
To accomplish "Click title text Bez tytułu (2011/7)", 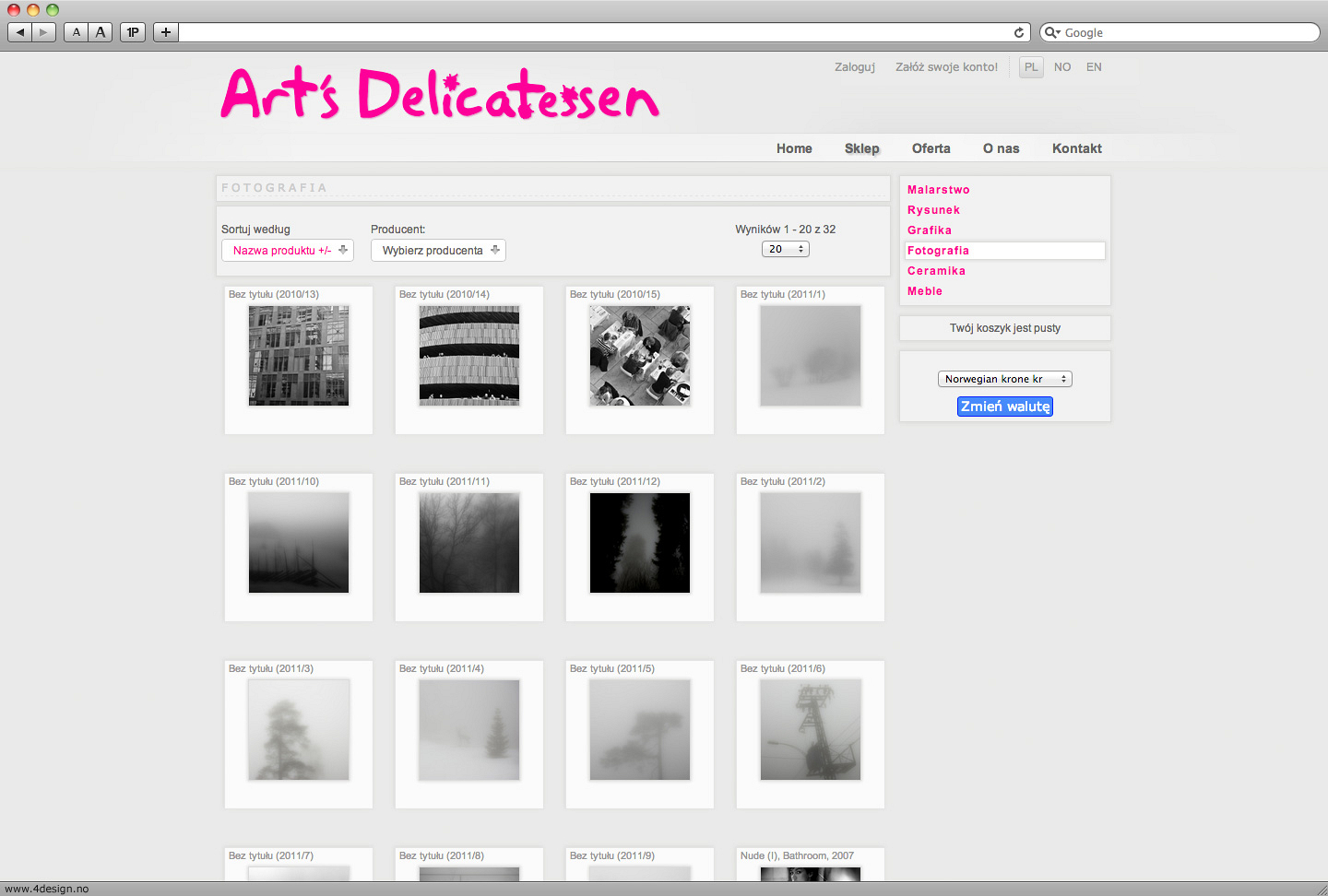I will pos(271,855).
